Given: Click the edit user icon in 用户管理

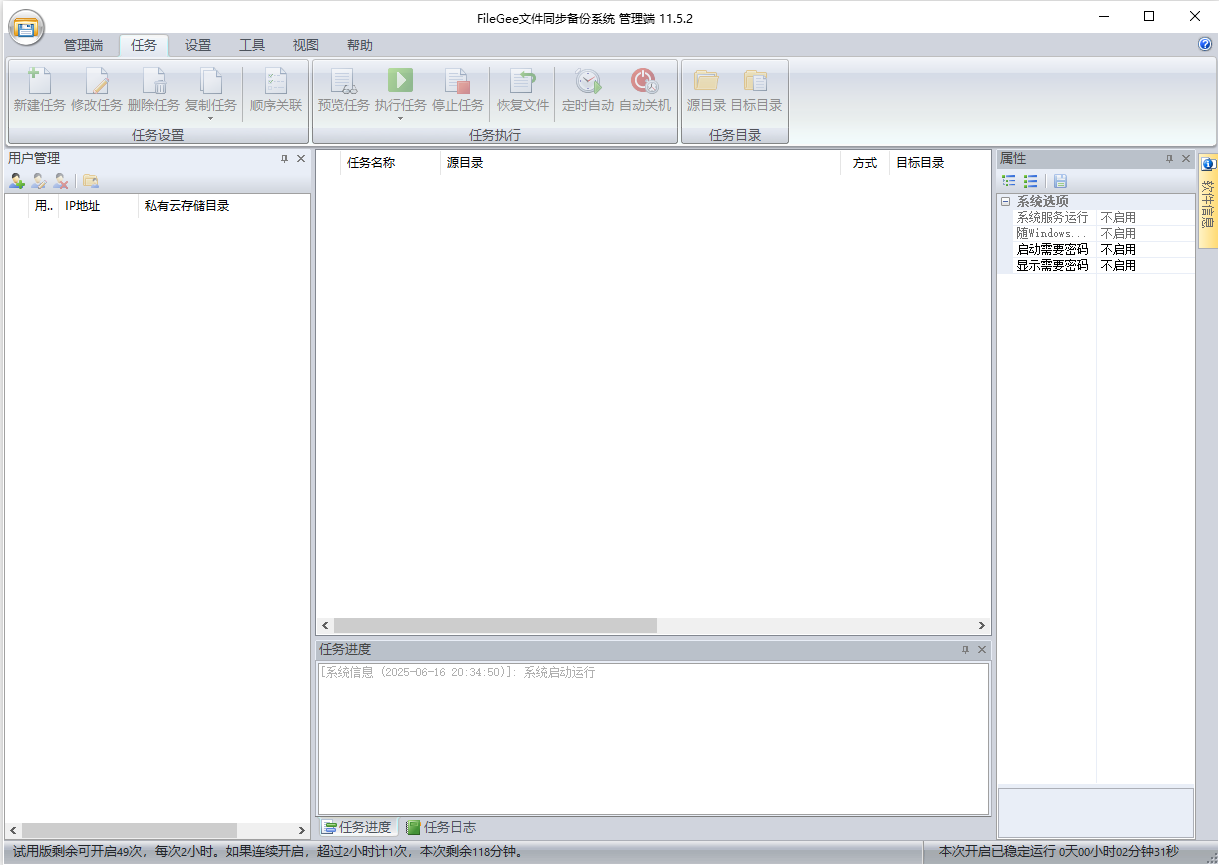Looking at the screenshot, I should (39, 181).
